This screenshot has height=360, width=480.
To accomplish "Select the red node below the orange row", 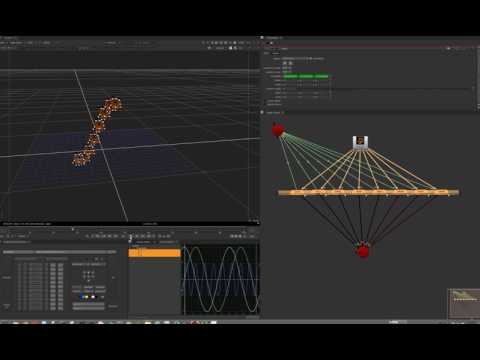I will 363,251.
